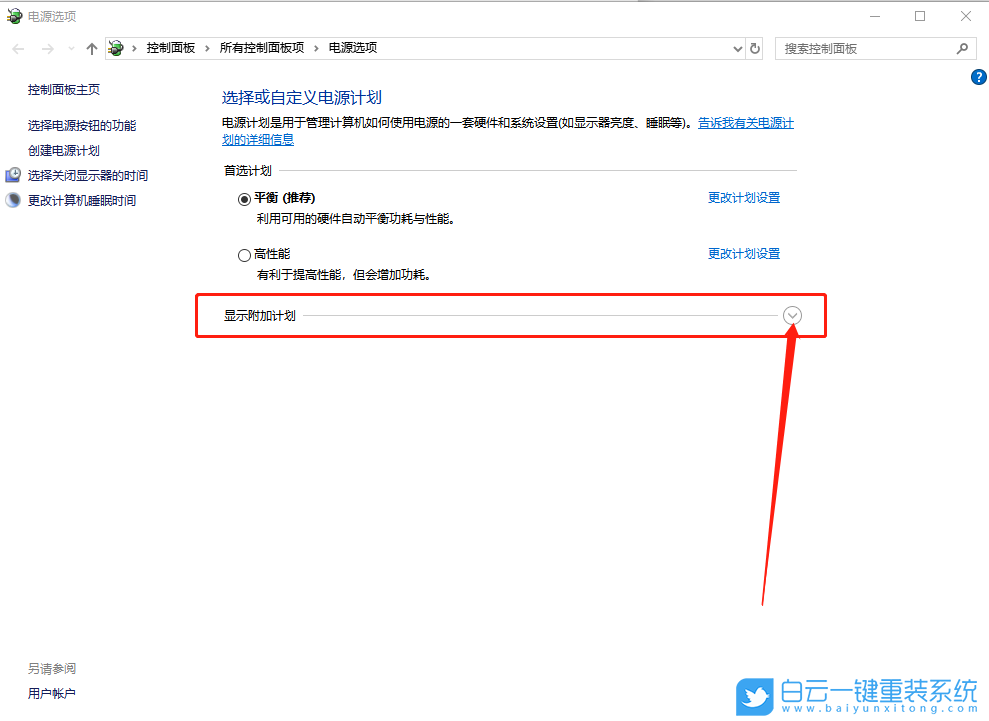The image size is (989, 721).
Task: Open the address bar dropdown arrow
Action: [737, 48]
